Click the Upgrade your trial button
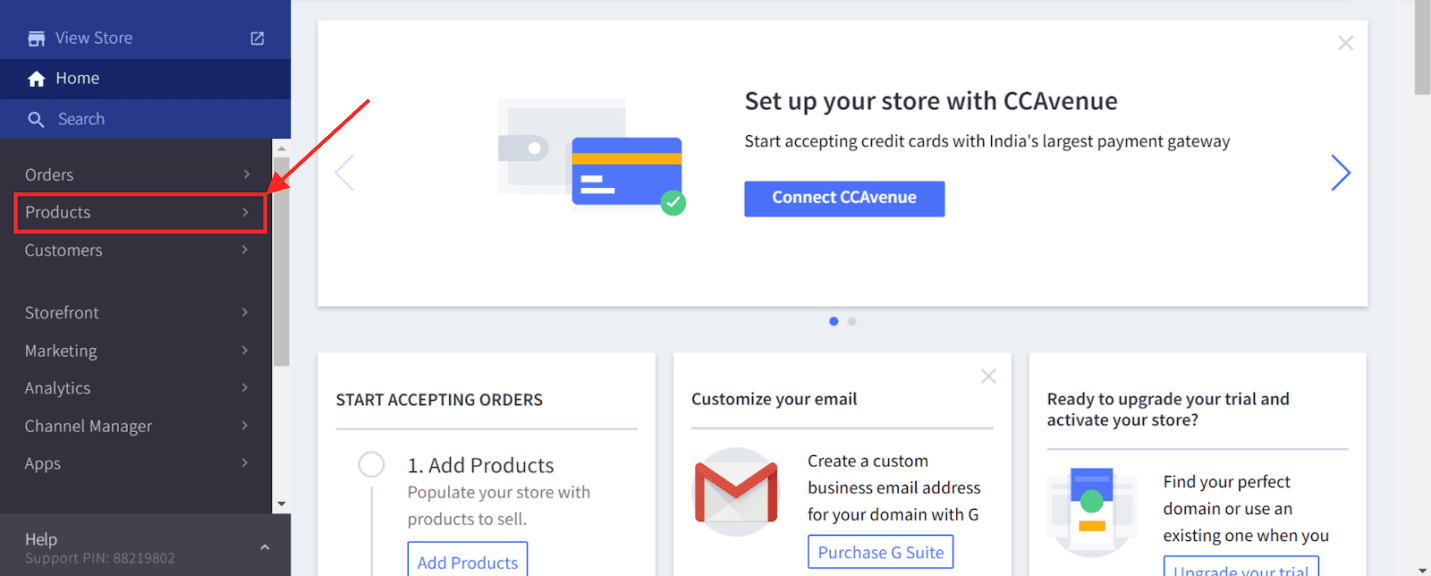Image resolution: width=1431 pixels, height=576 pixels. point(1241,567)
